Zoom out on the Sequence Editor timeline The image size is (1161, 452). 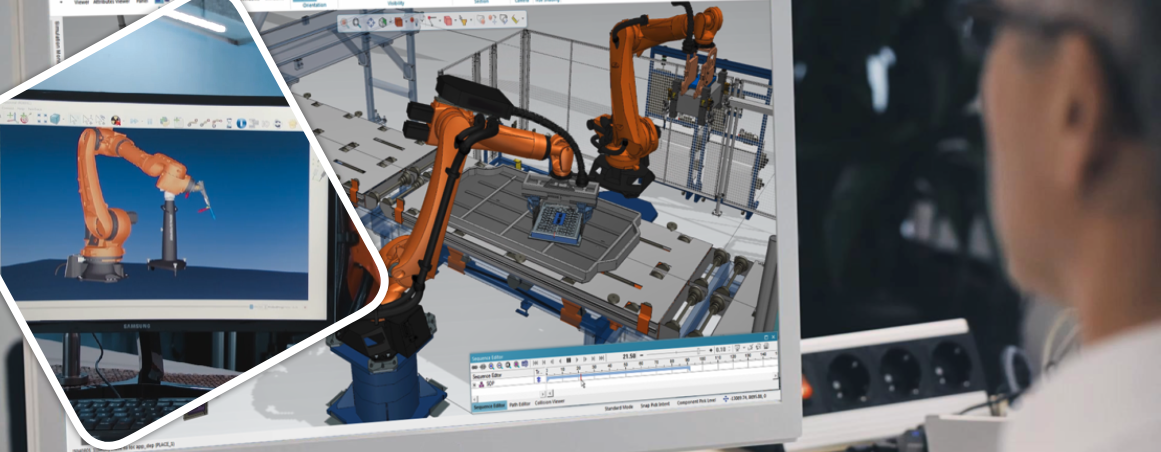500,365
